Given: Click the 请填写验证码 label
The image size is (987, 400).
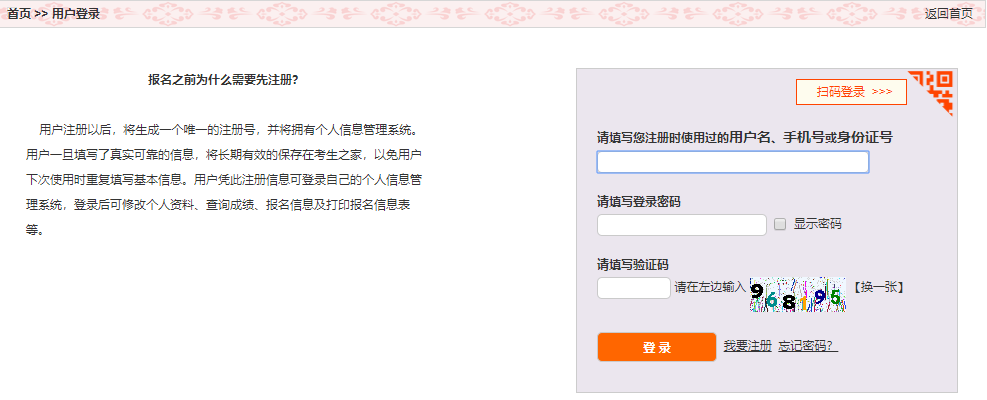Looking at the screenshot, I should 632,265.
